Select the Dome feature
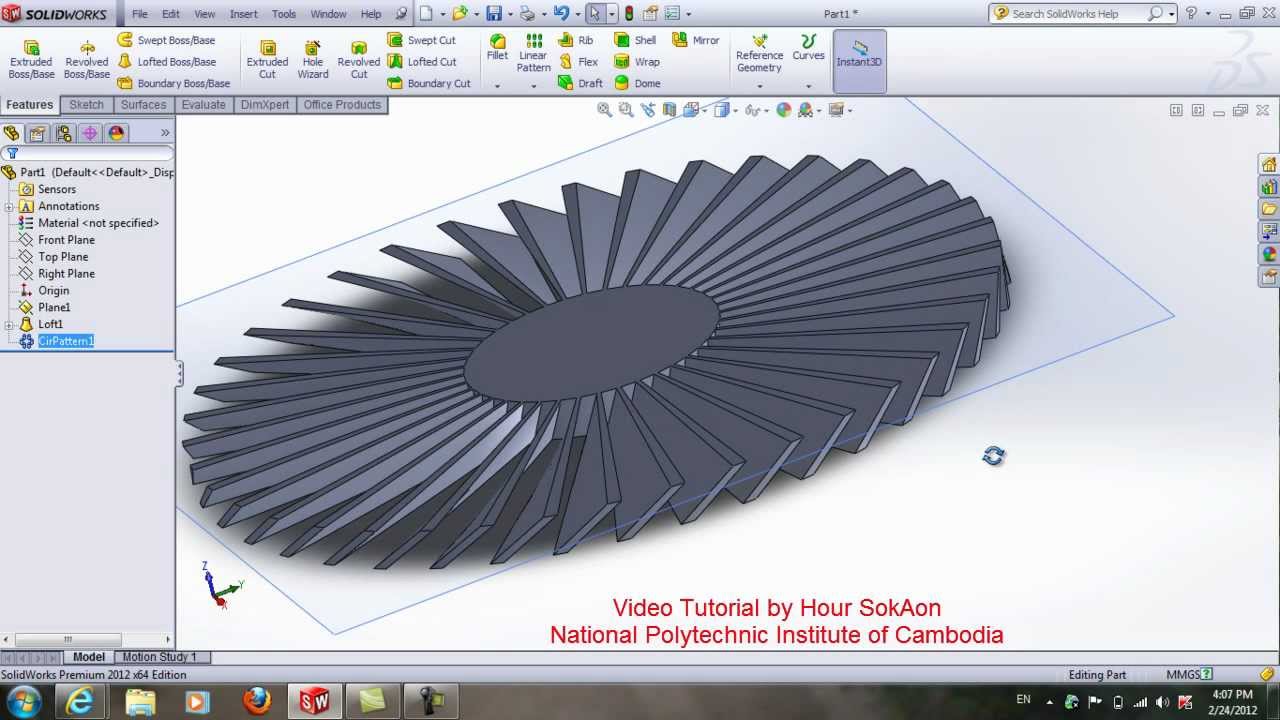The height and width of the screenshot is (720, 1280). 637,83
